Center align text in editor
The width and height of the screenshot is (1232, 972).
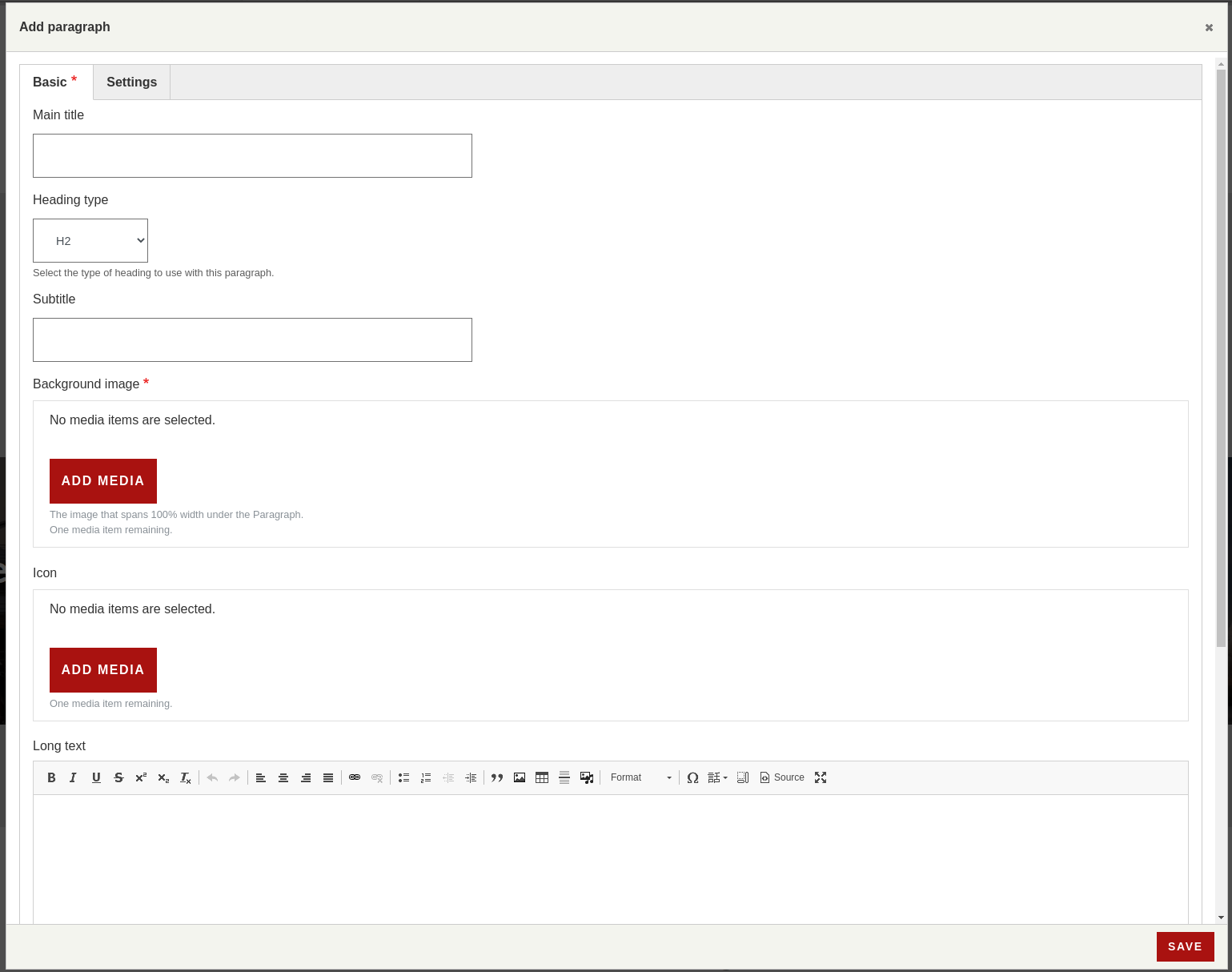click(x=283, y=777)
